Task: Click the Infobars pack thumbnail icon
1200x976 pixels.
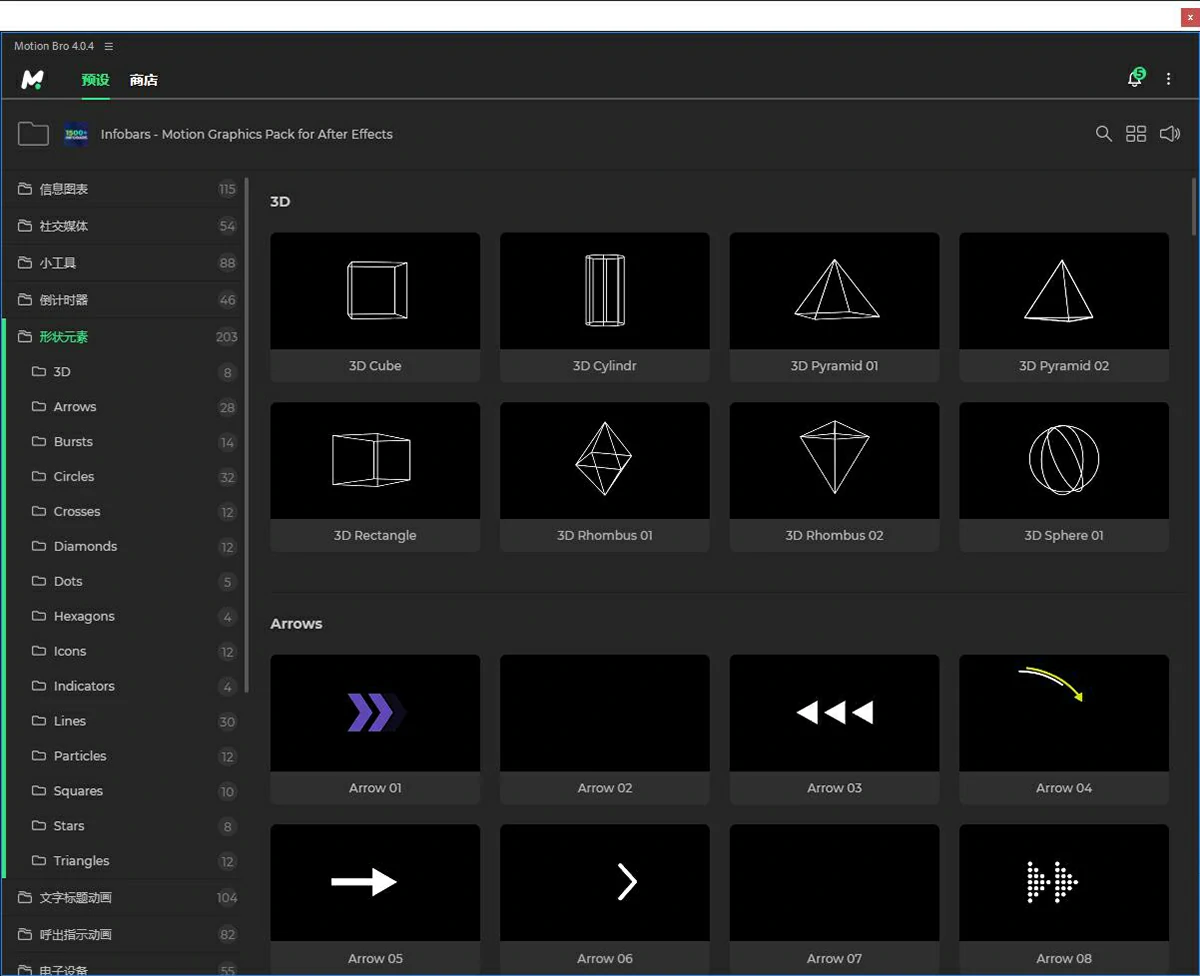Action: [76, 134]
